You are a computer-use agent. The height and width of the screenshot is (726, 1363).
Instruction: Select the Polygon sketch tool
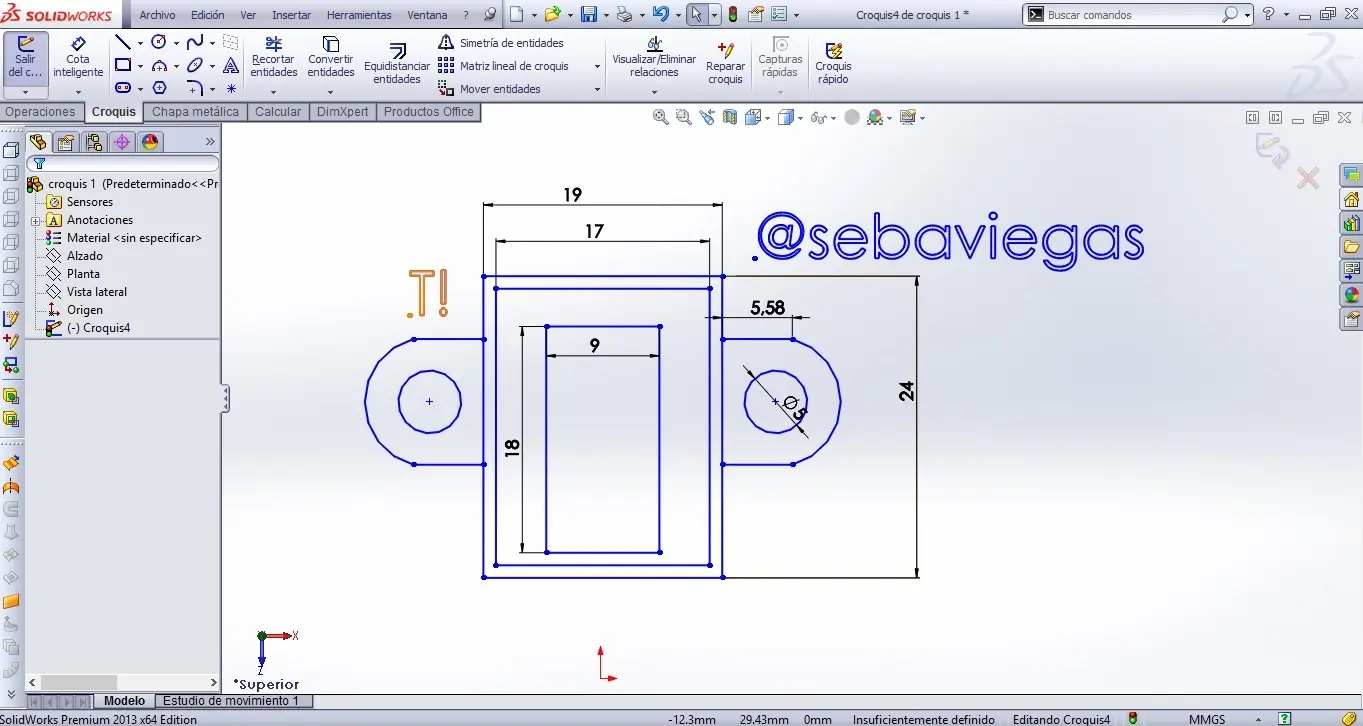click(x=159, y=88)
